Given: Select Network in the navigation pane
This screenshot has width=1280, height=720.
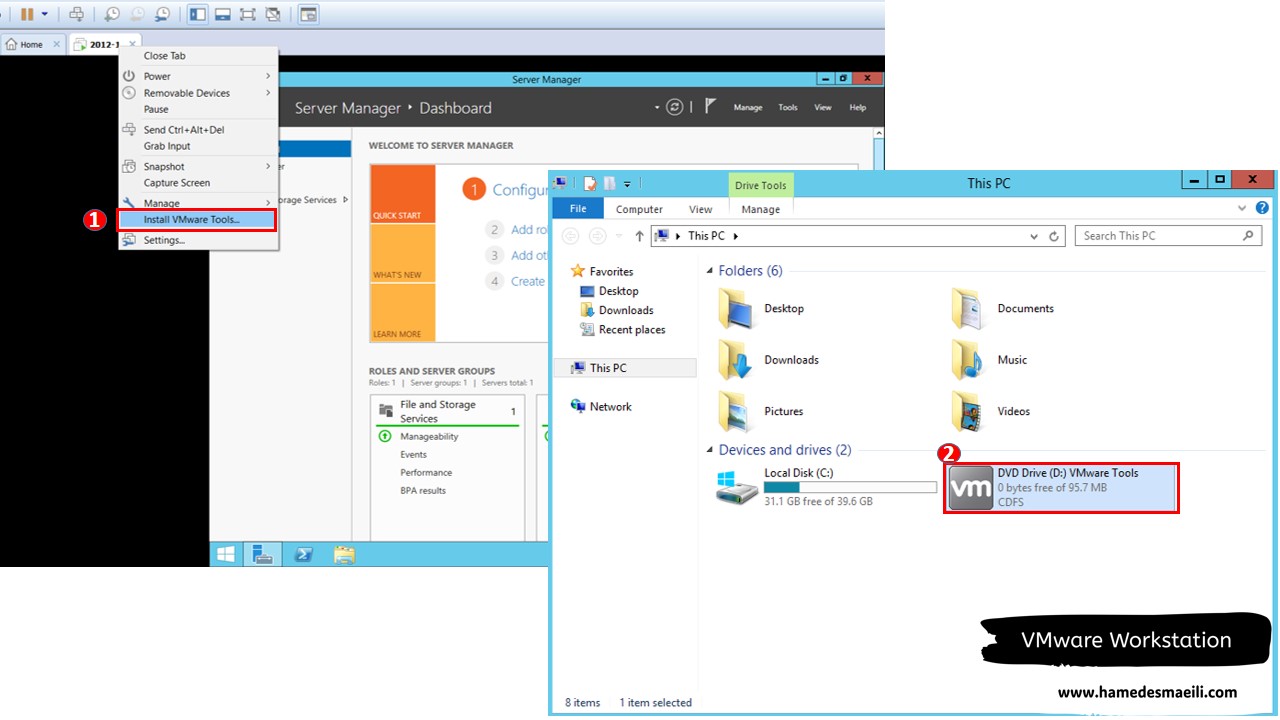Looking at the screenshot, I should pos(601,406).
